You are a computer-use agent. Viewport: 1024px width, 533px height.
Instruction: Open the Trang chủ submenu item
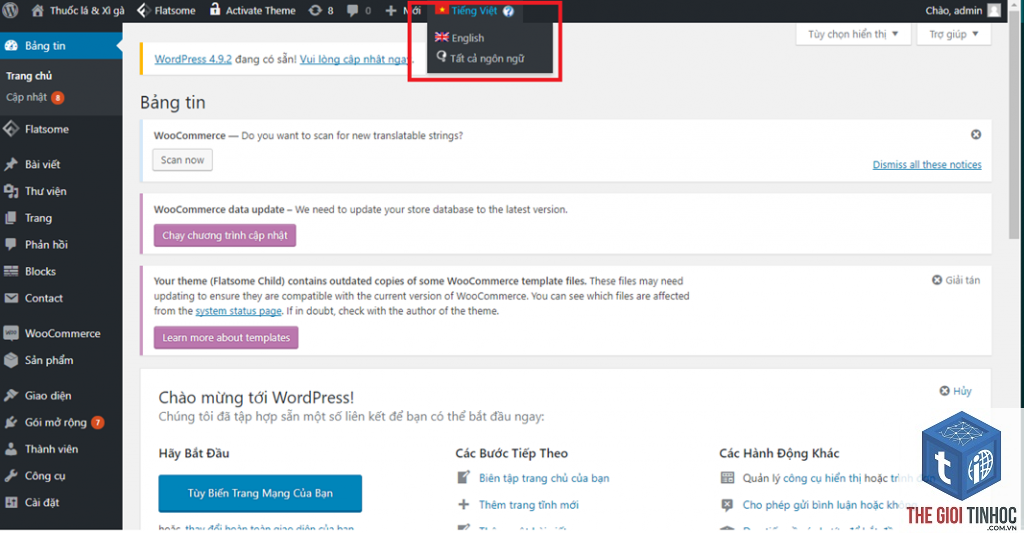29,76
